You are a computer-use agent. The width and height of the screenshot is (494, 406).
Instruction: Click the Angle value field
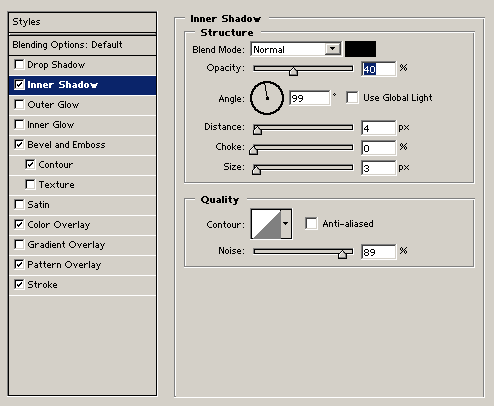click(310, 98)
